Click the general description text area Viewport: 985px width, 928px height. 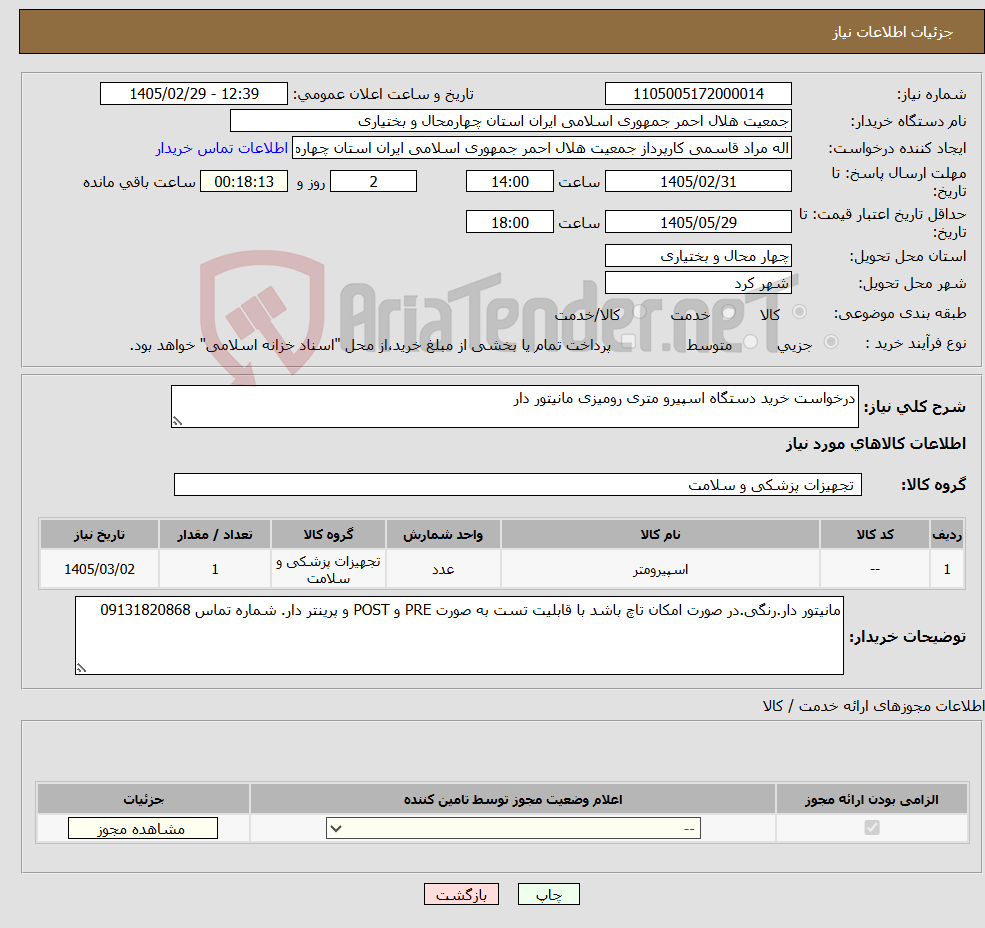(514, 407)
